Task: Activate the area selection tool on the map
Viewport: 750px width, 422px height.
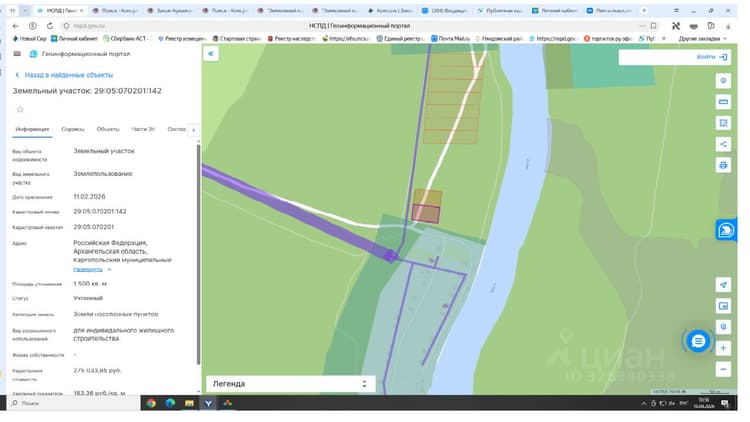Action: 723,123
